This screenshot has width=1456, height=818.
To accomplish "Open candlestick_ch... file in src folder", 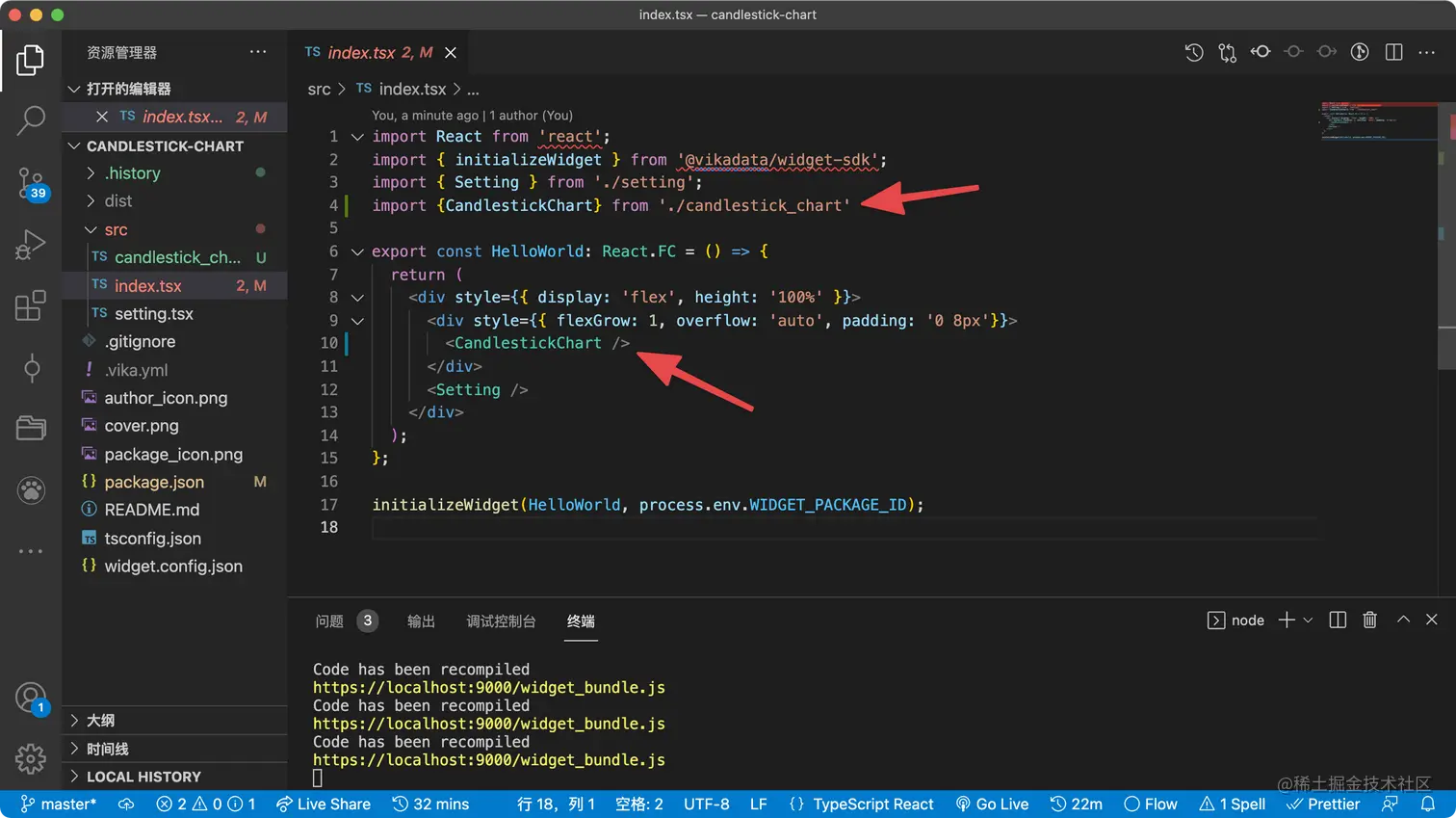I will coord(177,257).
